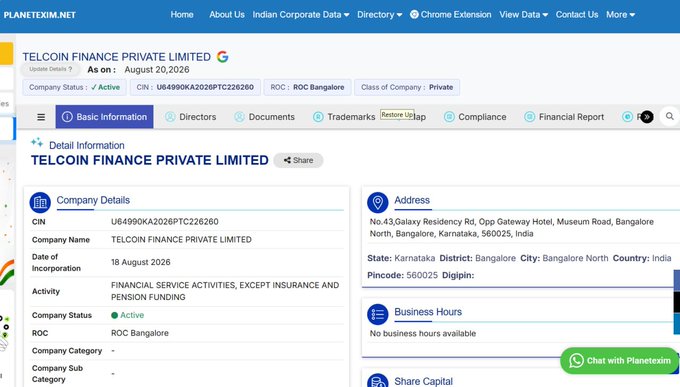The image size is (680, 387).
Task: Open the Contact Us page
Action: pyautogui.click(x=577, y=15)
